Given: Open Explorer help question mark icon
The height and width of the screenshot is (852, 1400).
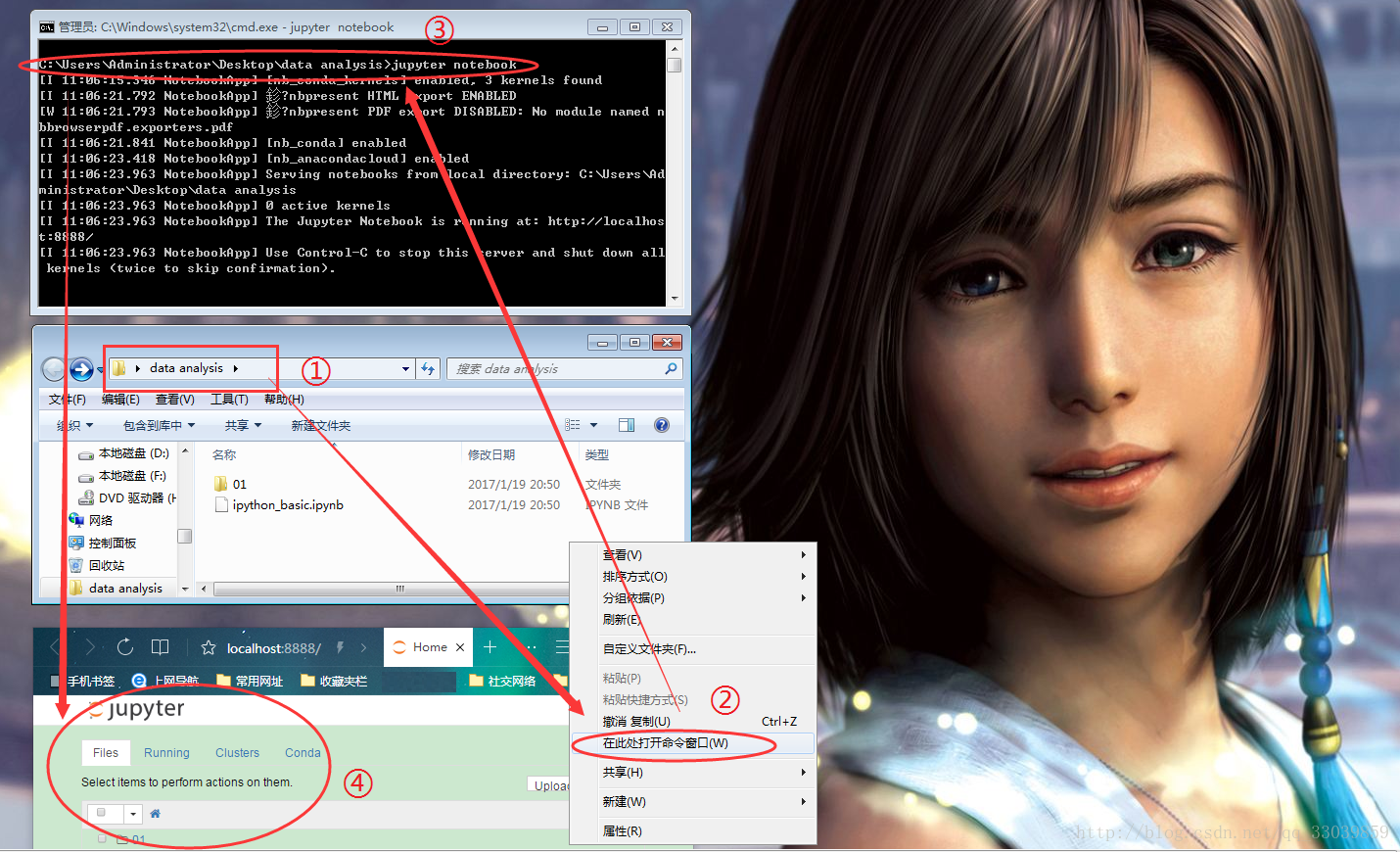Looking at the screenshot, I should (x=662, y=425).
